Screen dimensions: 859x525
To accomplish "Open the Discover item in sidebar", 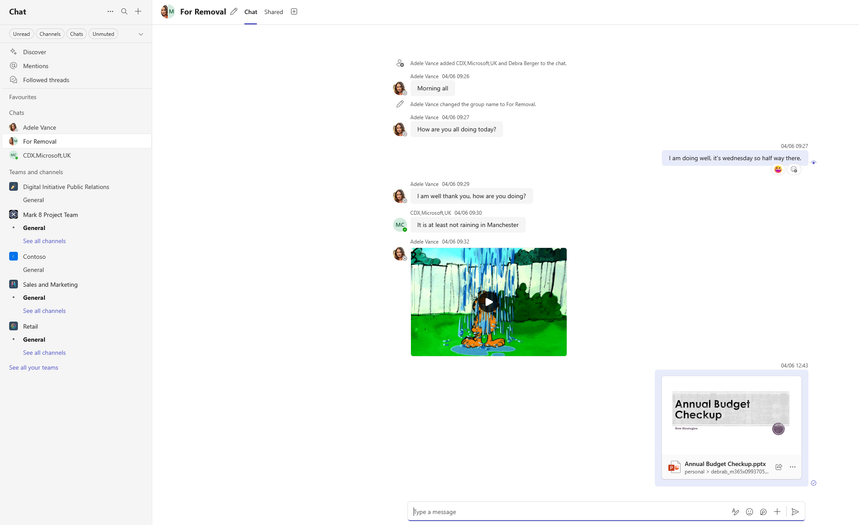I will pyautogui.click(x=76, y=52).
